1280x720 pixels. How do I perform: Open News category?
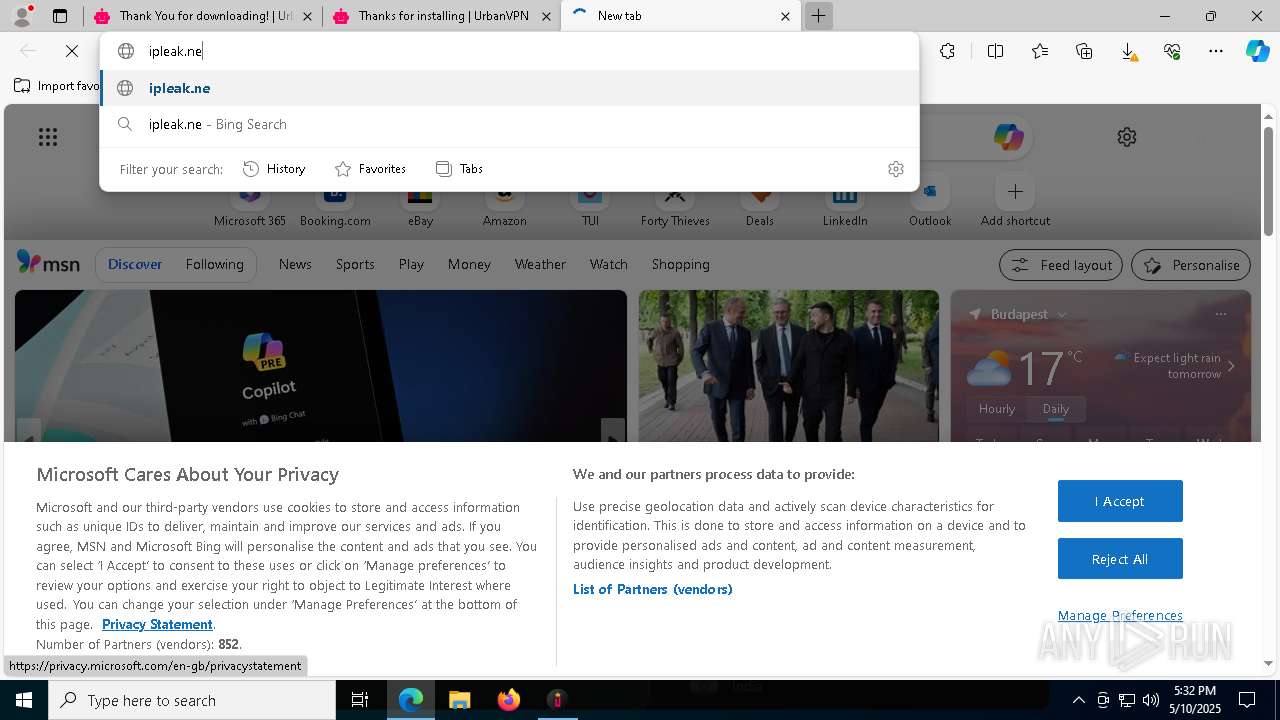[x=295, y=264]
